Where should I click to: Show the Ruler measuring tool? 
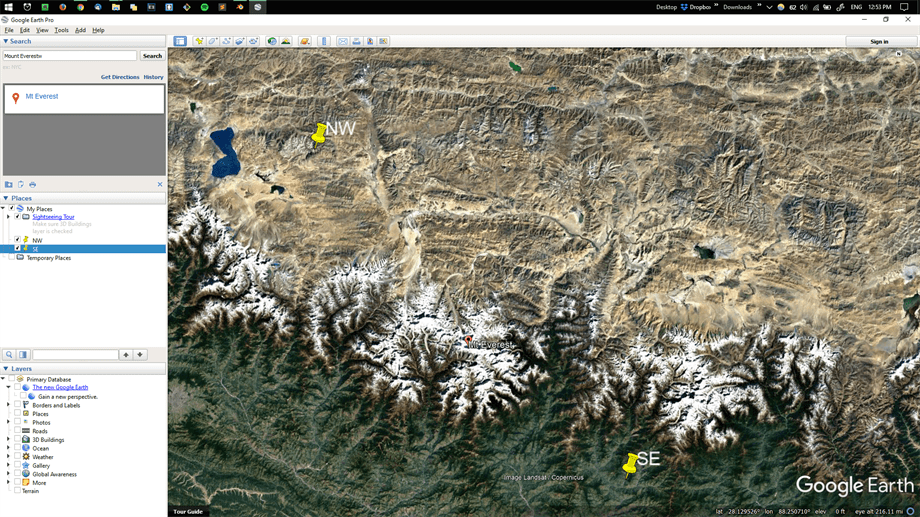pyautogui.click(x=324, y=41)
